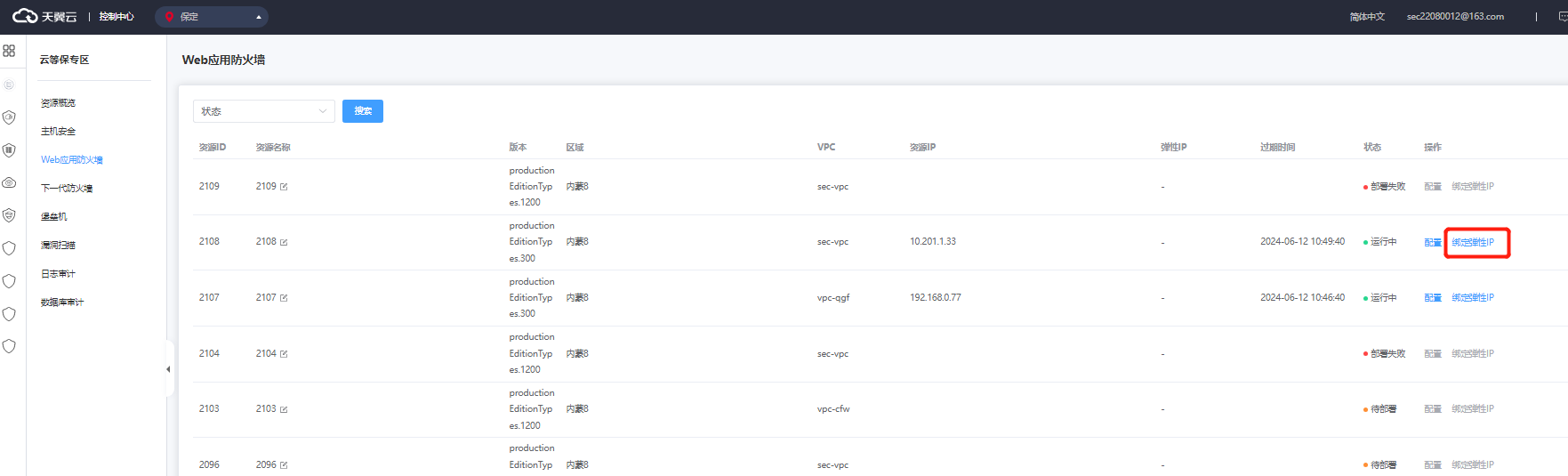Image resolution: width=1568 pixels, height=476 pixels.
Task: Open the 简体中文 language selector
Action: pos(1366,17)
